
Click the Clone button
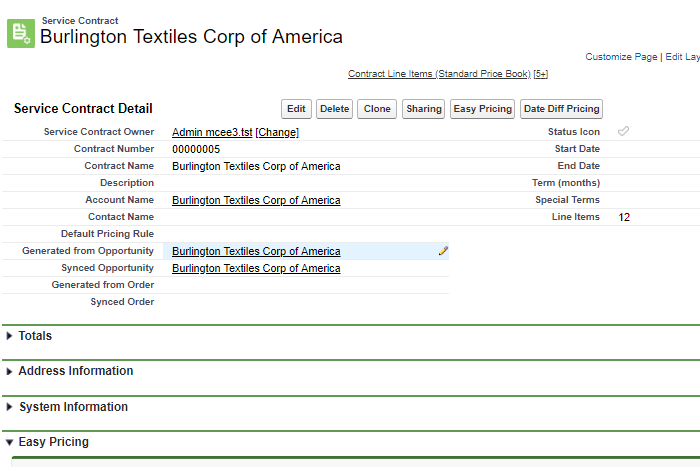[377, 109]
